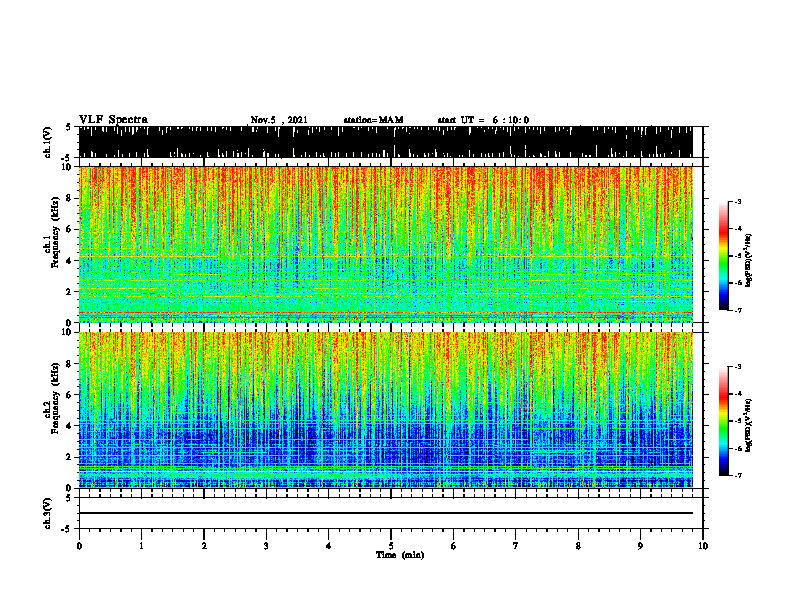Select the "ch.3(V)" axis label
This screenshot has height=612, width=792.
[48, 513]
